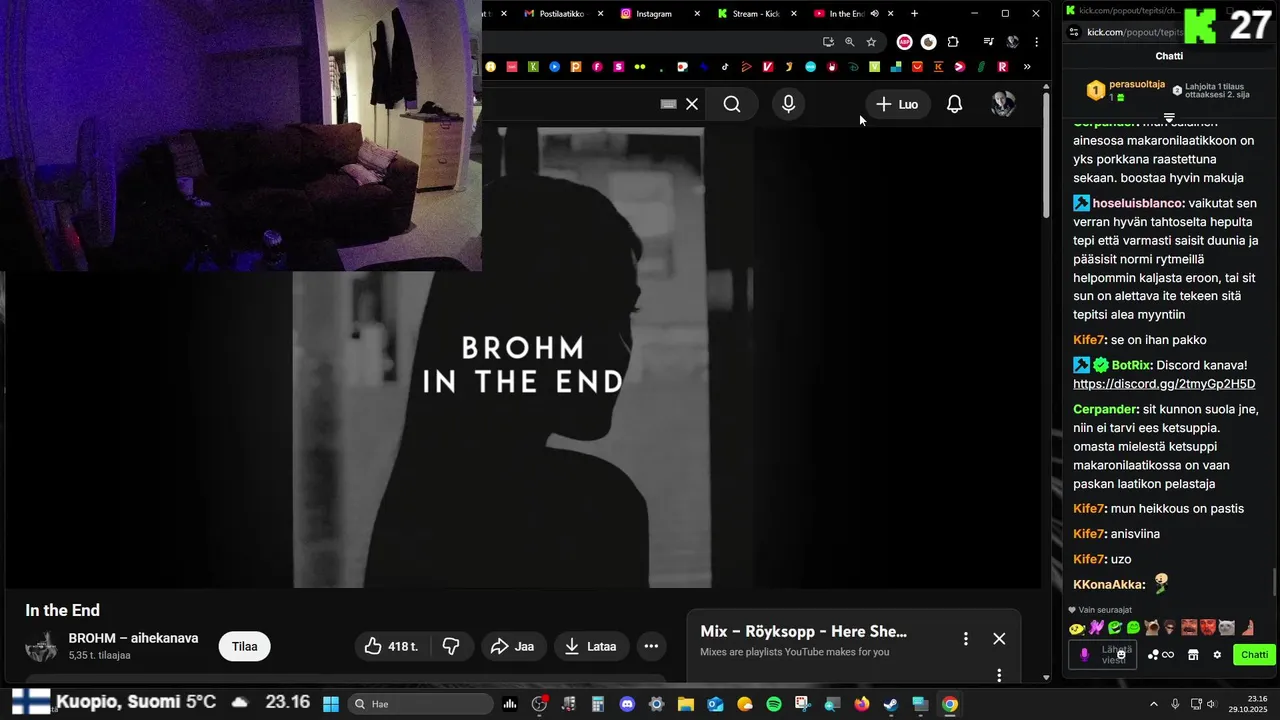Open the AdBlock Plus extension
Viewport: 1280px width, 720px height.
tap(904, 42)
